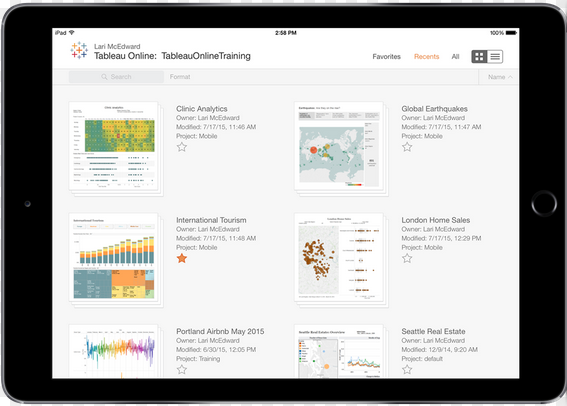Favorite the Clinic Analytics workbook star
This screenshot has width=567, height=406.
(x=182, y=147)
